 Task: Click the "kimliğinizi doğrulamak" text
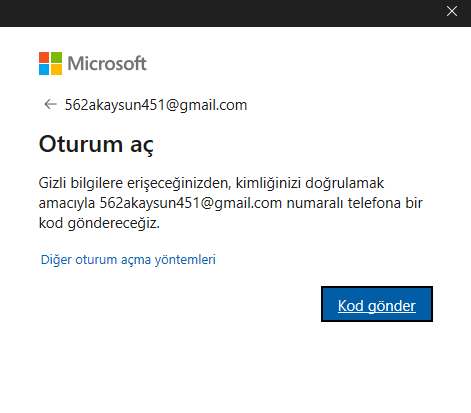click(310, 183)
